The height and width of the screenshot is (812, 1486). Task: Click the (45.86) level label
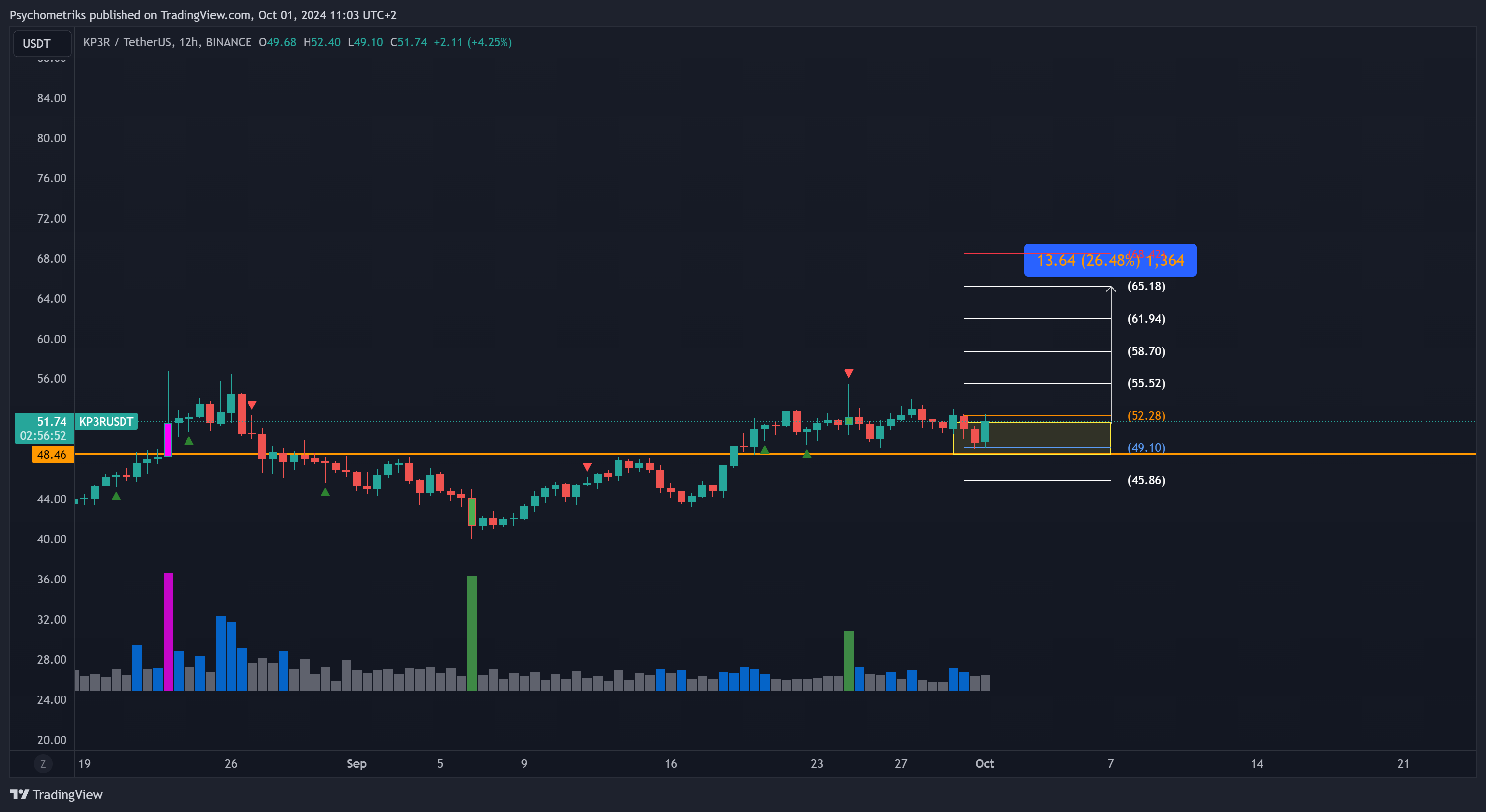[1146, 480]
